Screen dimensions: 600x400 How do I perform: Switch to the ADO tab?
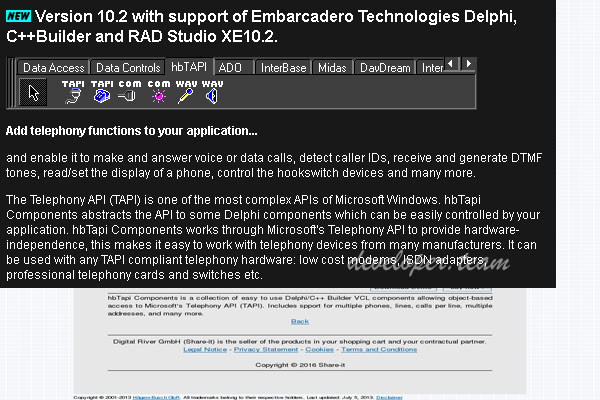pyautogui.click(x=231, y=68)
